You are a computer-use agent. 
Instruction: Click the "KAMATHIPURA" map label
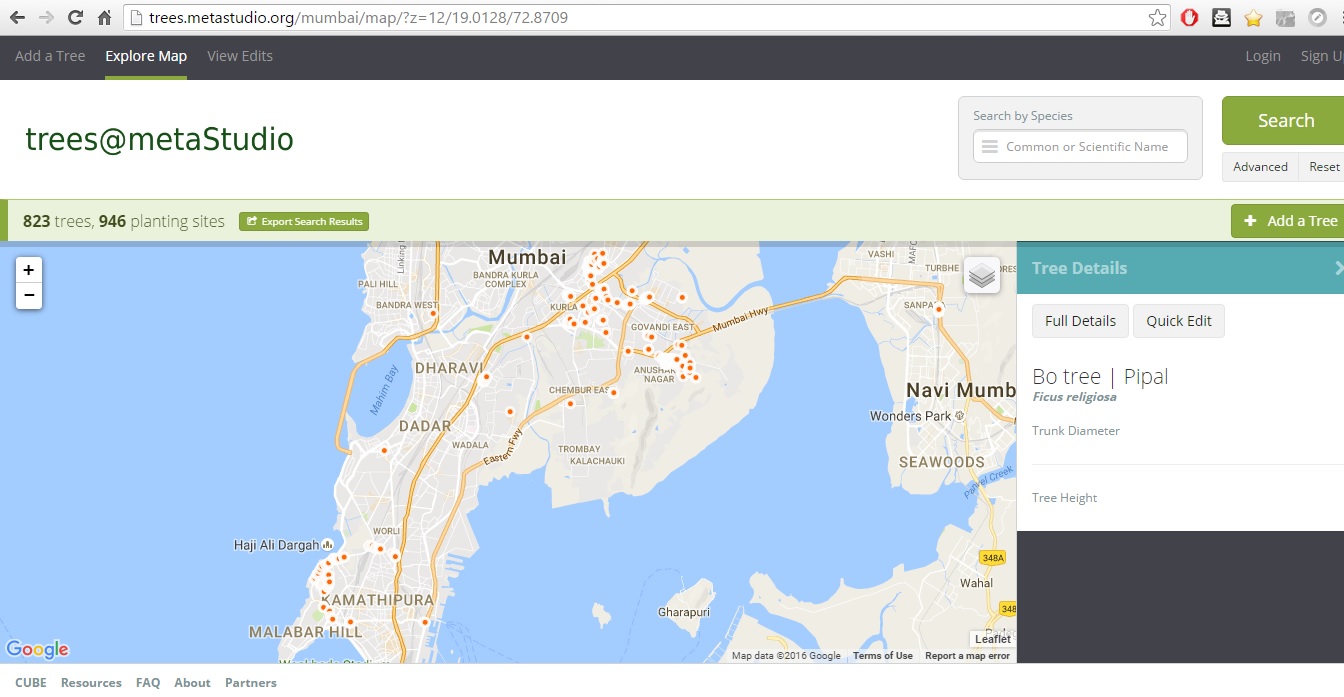pos(380,600)
